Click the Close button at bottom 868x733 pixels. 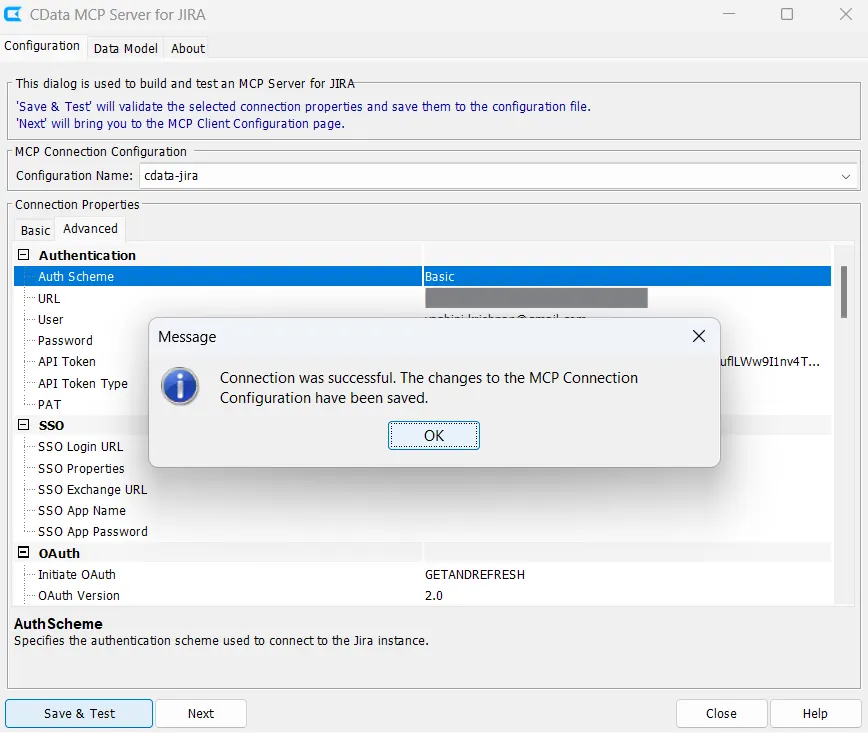(x=721, y=714)
